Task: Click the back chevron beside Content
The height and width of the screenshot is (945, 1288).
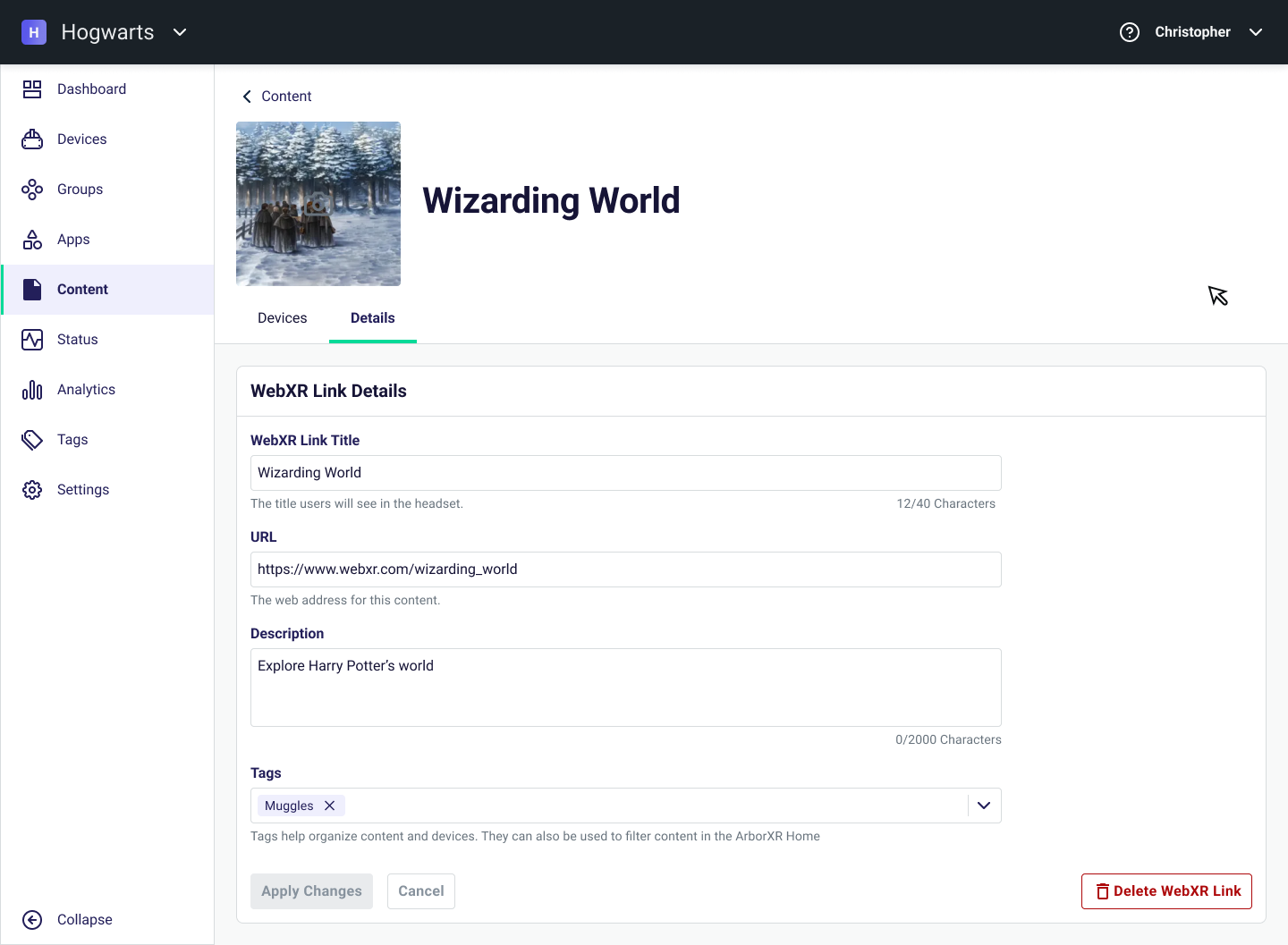Action: click(x=247, y=97)
